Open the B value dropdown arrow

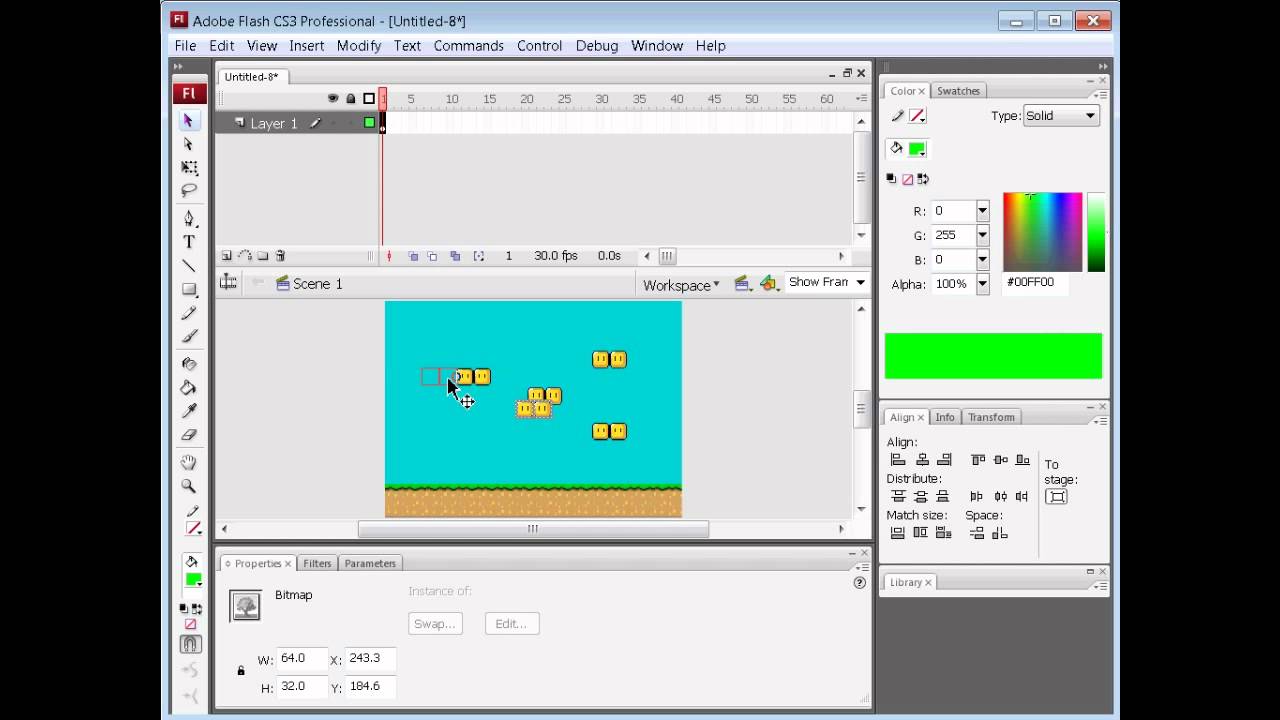982,260
